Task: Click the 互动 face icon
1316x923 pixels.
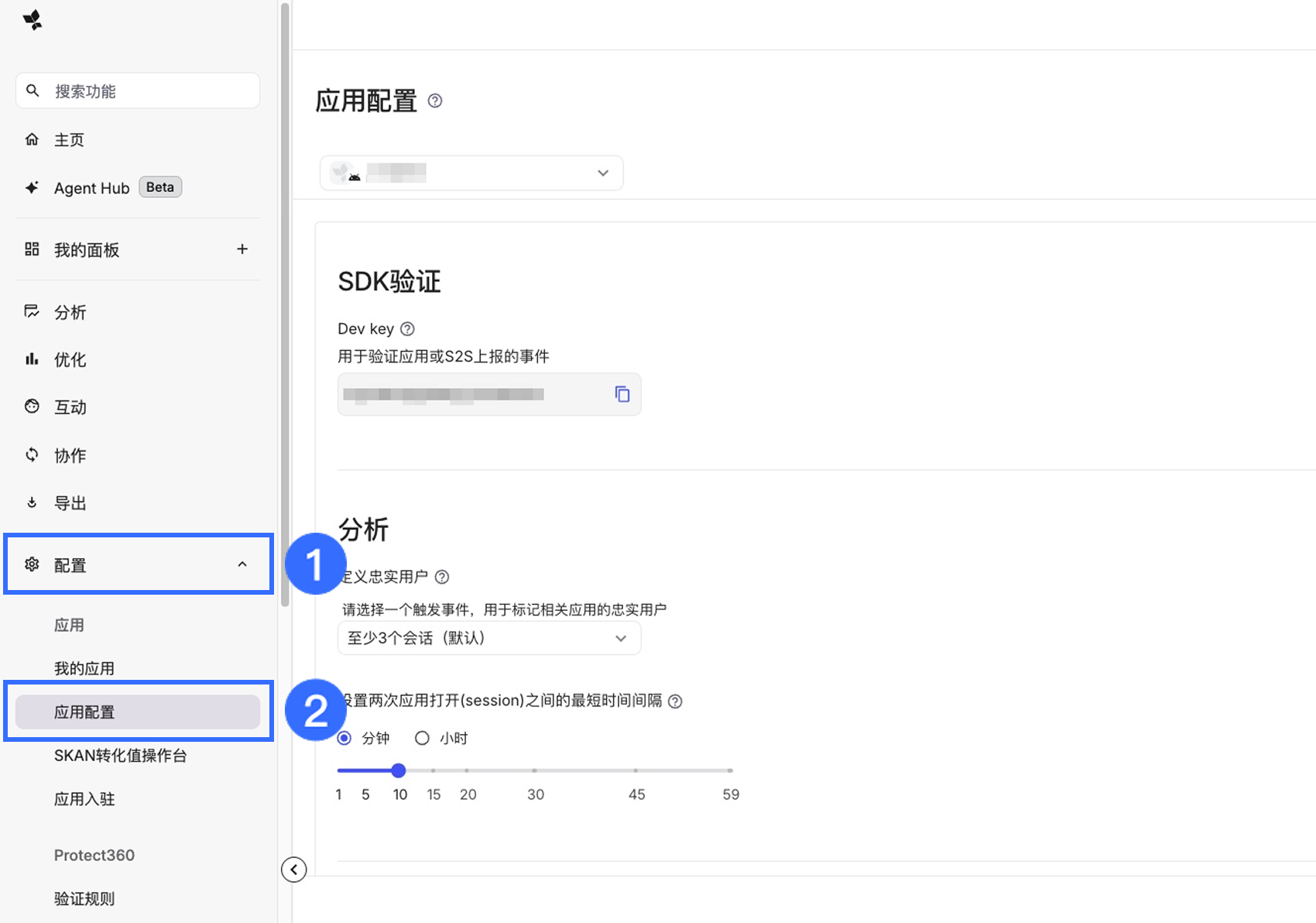Action: click(x=32, y=407)
